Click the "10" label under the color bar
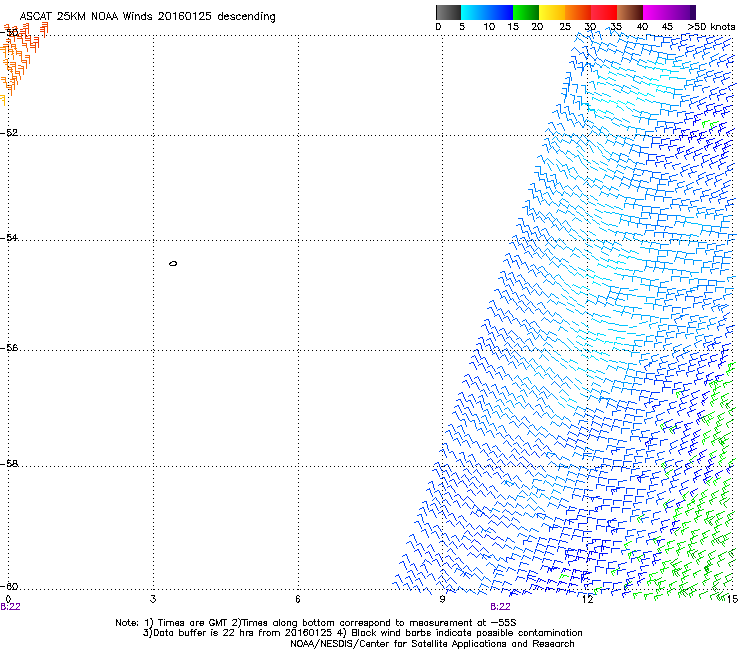Screen dimensions: 740x650 [x=489, y=27]
